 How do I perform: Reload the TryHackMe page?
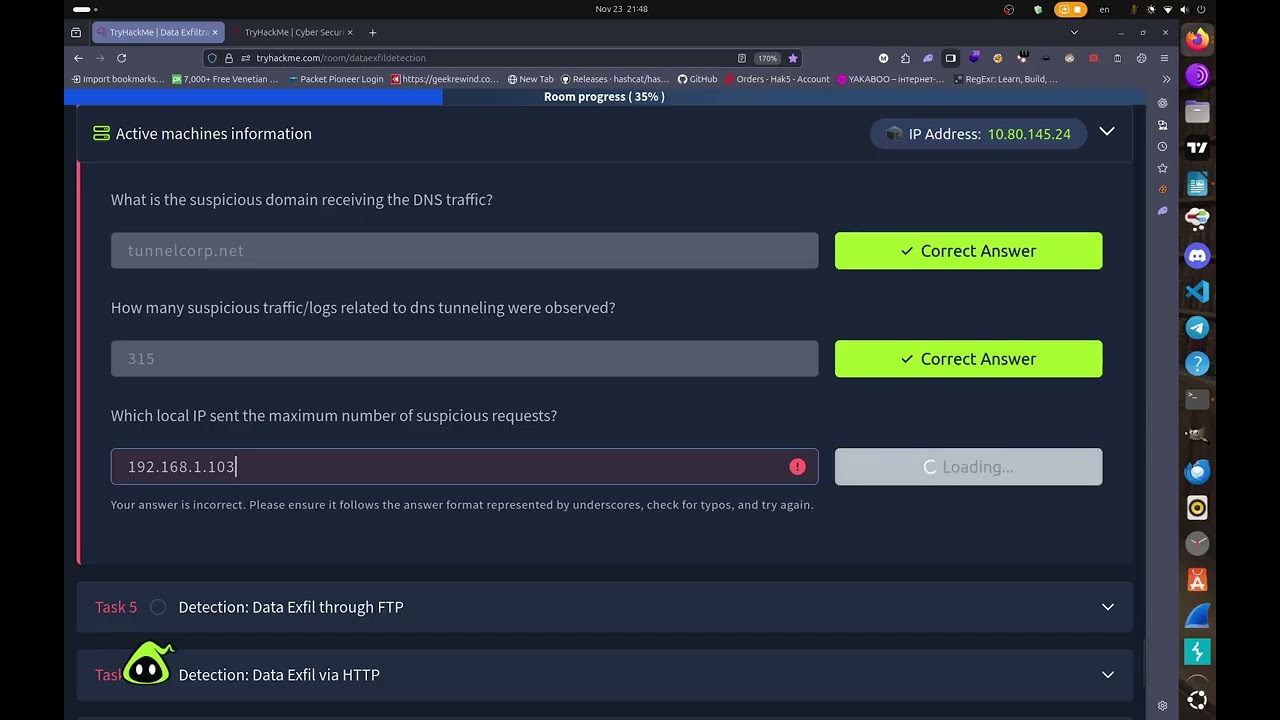pos(121,58)
